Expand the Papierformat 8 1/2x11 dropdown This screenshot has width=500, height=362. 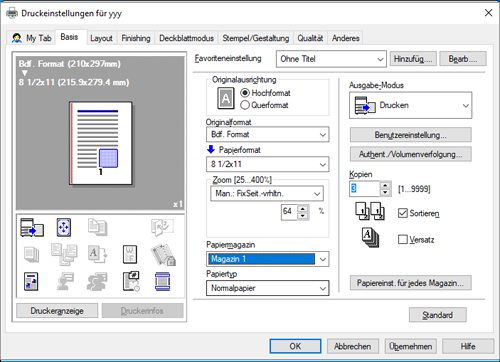click(267, 164)
